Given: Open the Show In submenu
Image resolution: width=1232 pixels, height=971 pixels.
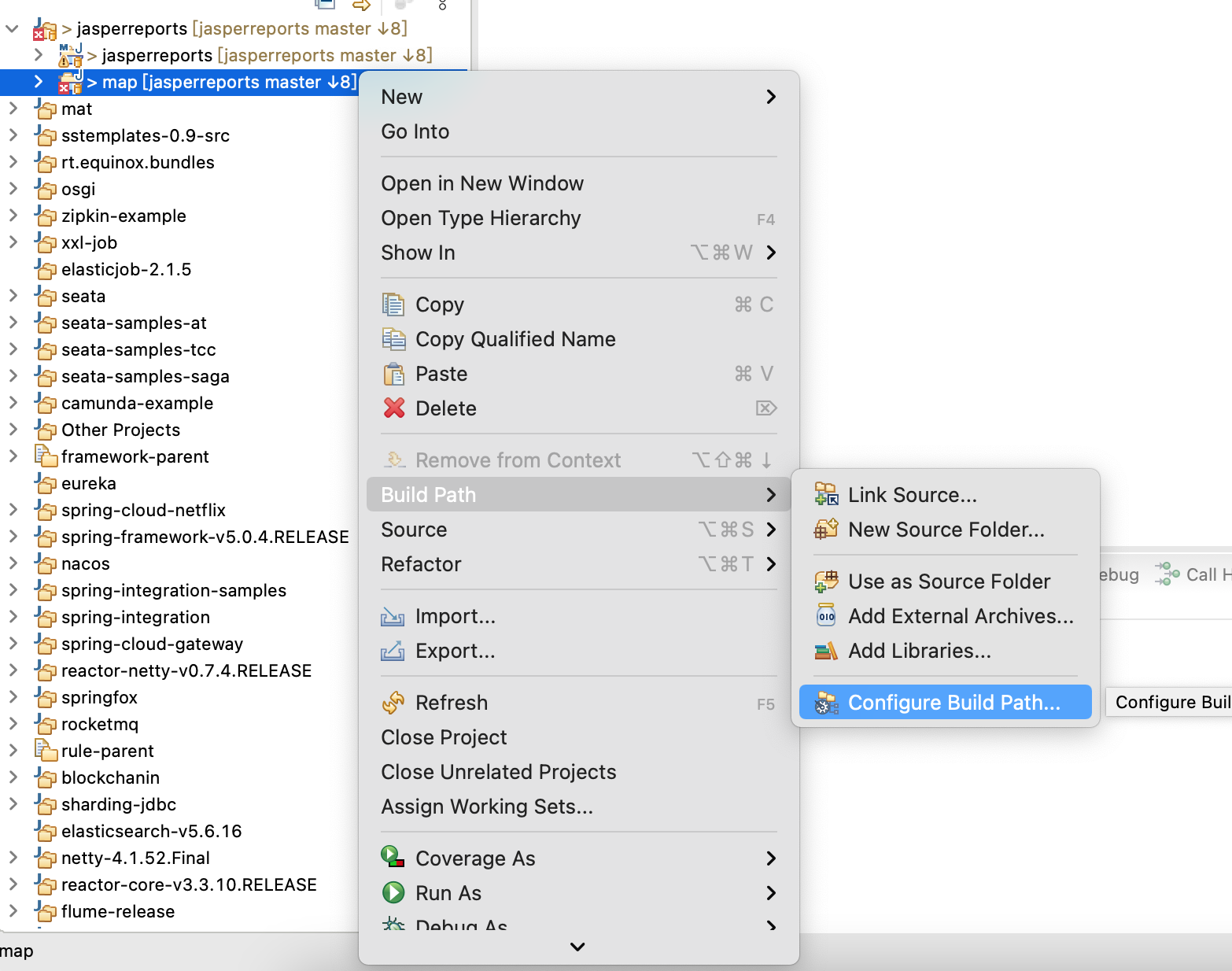Looking at the screenshot, I should pyautogui.click(x=579, y=253).
